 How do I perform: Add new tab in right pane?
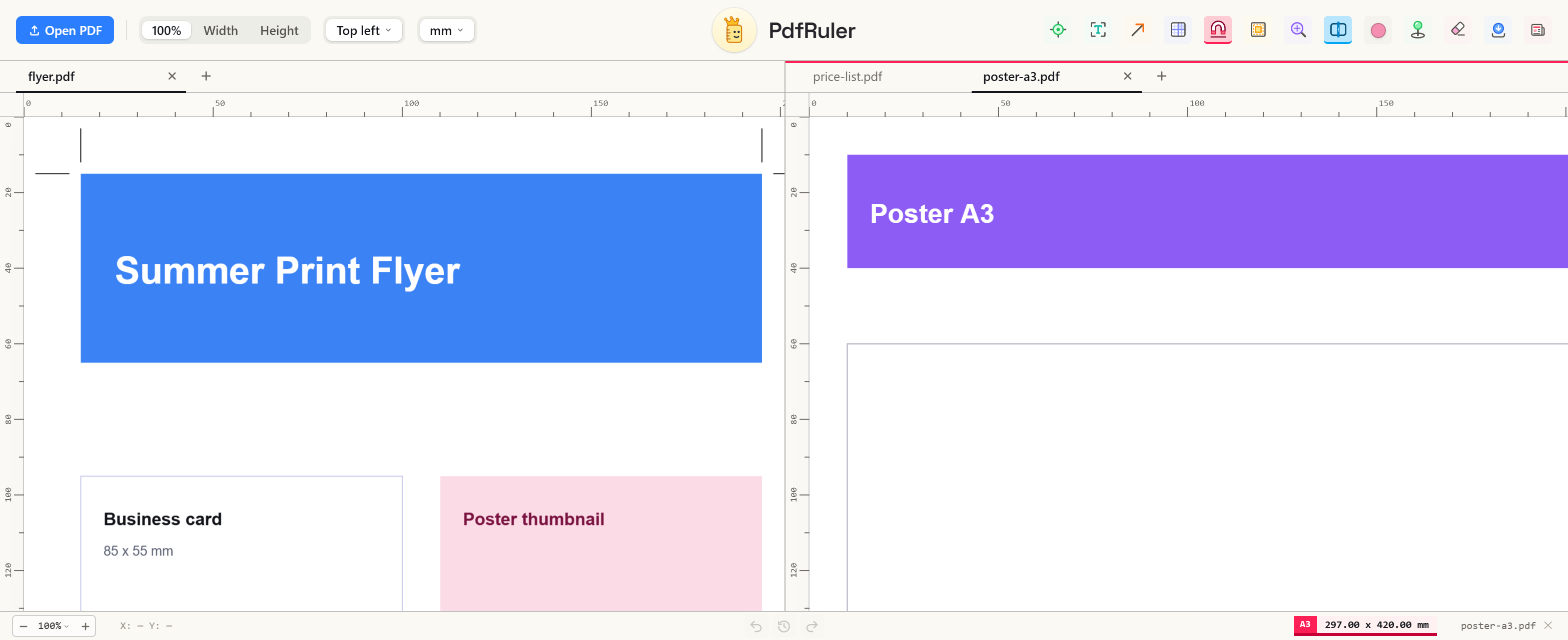[x=1161, y=76]
